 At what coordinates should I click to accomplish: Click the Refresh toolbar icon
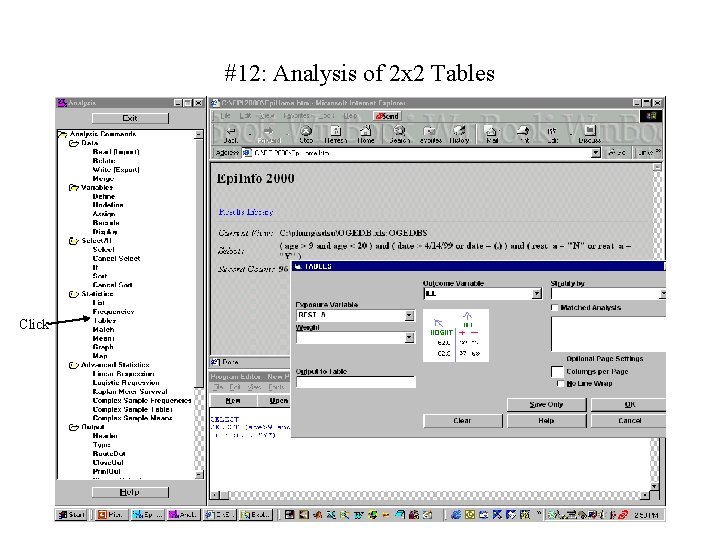click(336, 135)
